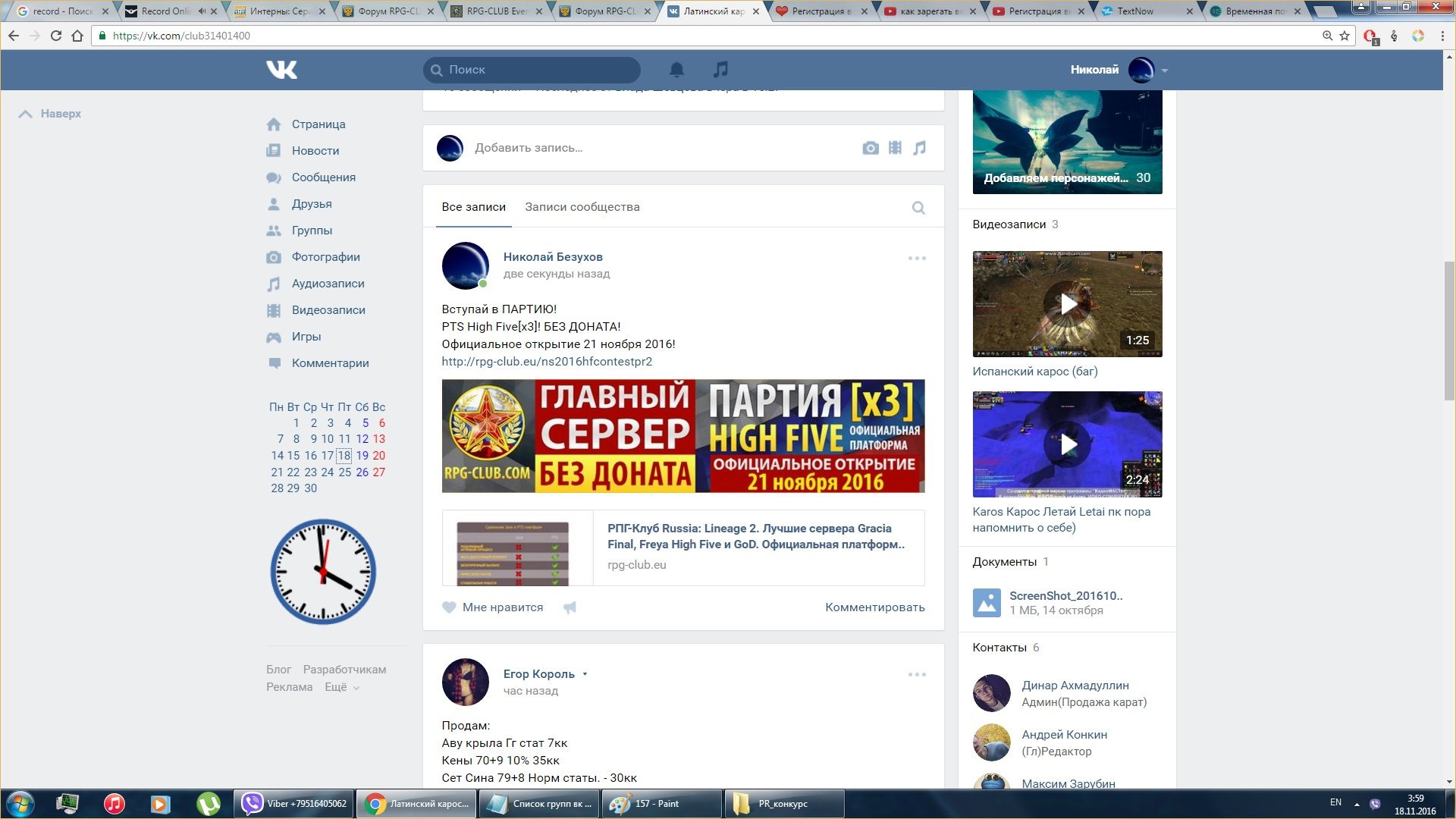The width and height of the screenshot is (1456, 819).
Task: Open Реклама footer link
Action: click(x=289, y=687)
